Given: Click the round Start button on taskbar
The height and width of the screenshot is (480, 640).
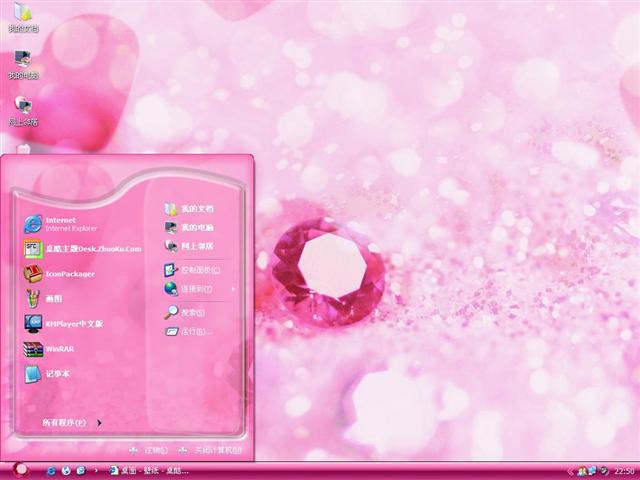Looking at the screenshot, I should [x=20, y=469].
